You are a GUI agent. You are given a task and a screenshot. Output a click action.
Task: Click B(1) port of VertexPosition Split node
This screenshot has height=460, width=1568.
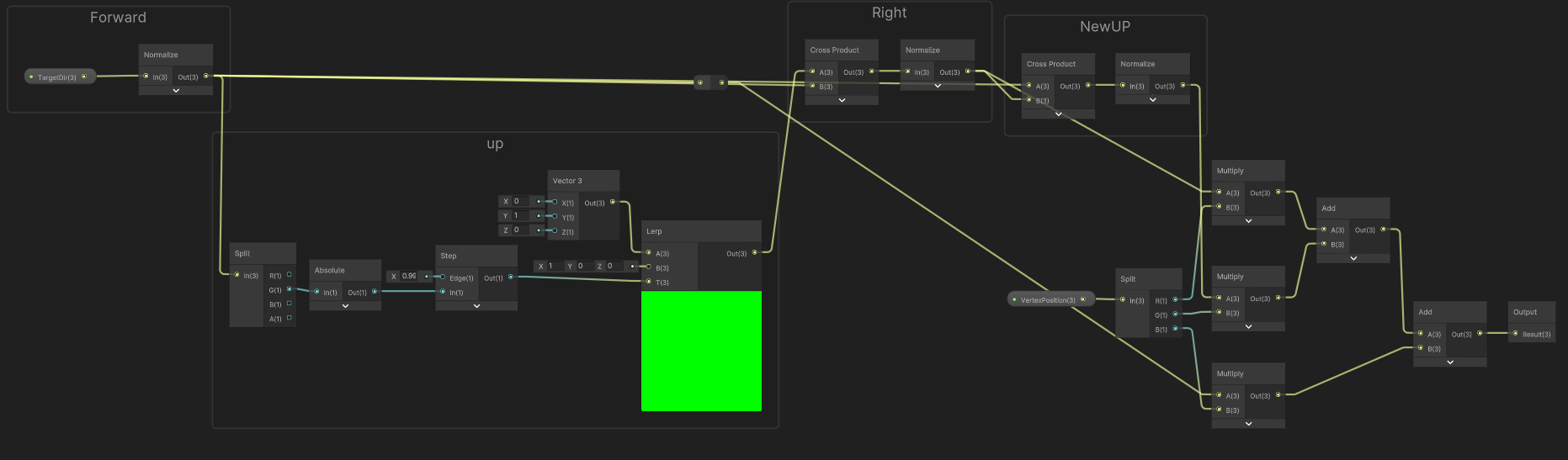coord(1175,329)
